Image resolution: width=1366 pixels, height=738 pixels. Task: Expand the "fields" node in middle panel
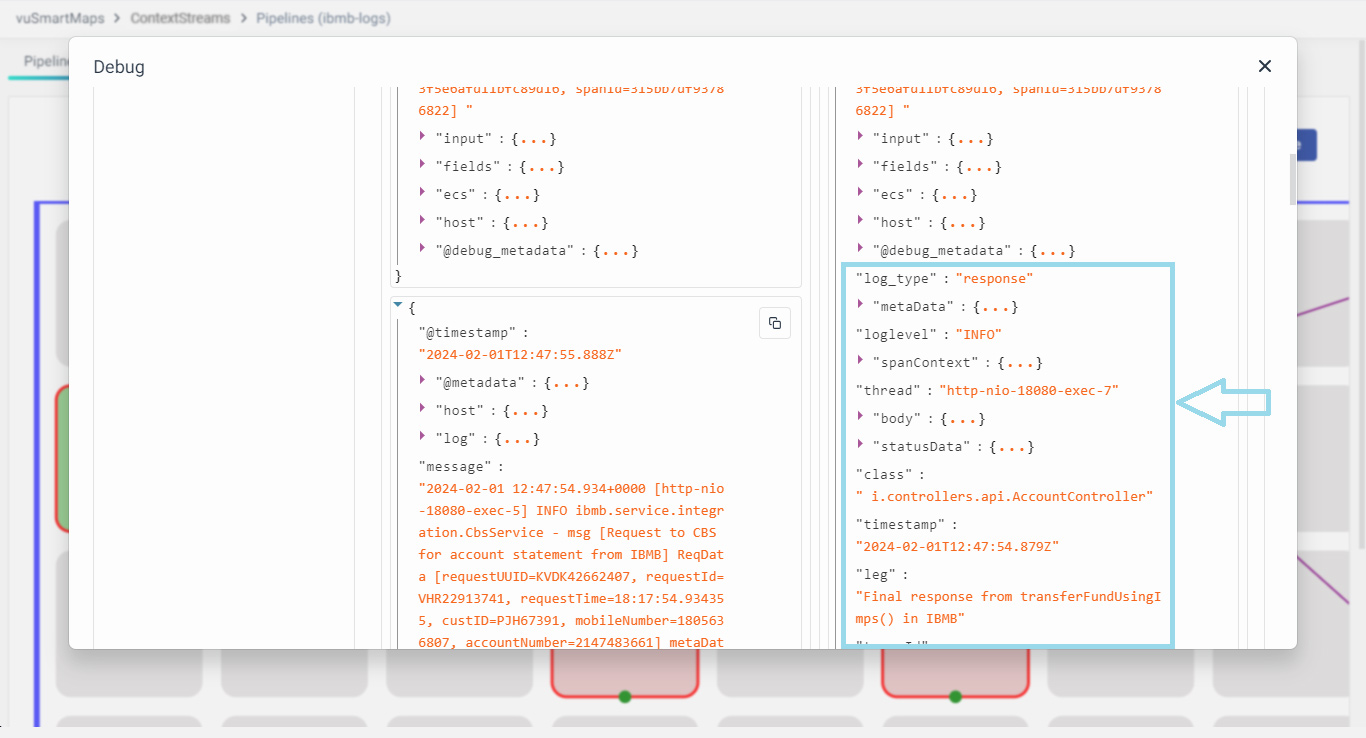pyautogui.click(x=423, y=165)
